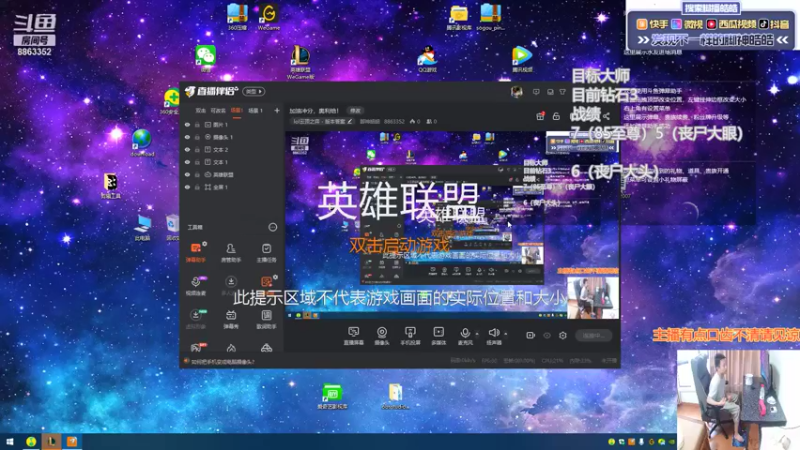The height and width of the screenshot is (450, 800).
Task: Select the first scene tab on the left
Action: point(201,110)
